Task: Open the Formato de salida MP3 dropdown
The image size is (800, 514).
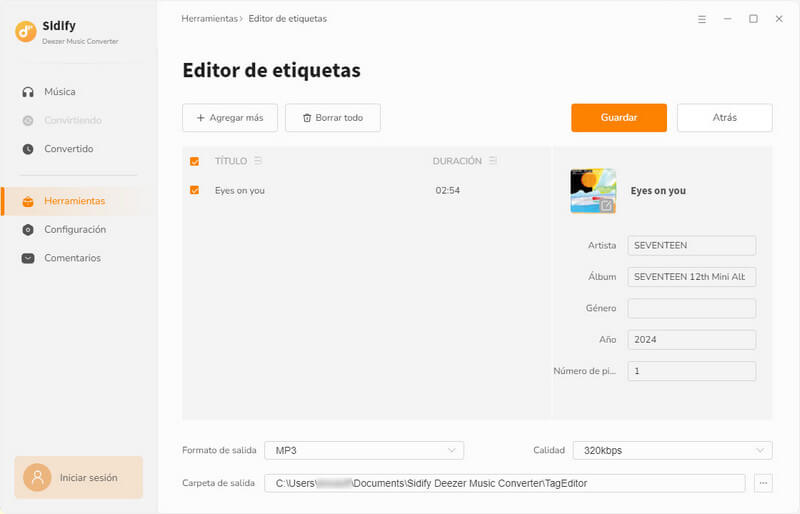Action: (x=364, y=450)
